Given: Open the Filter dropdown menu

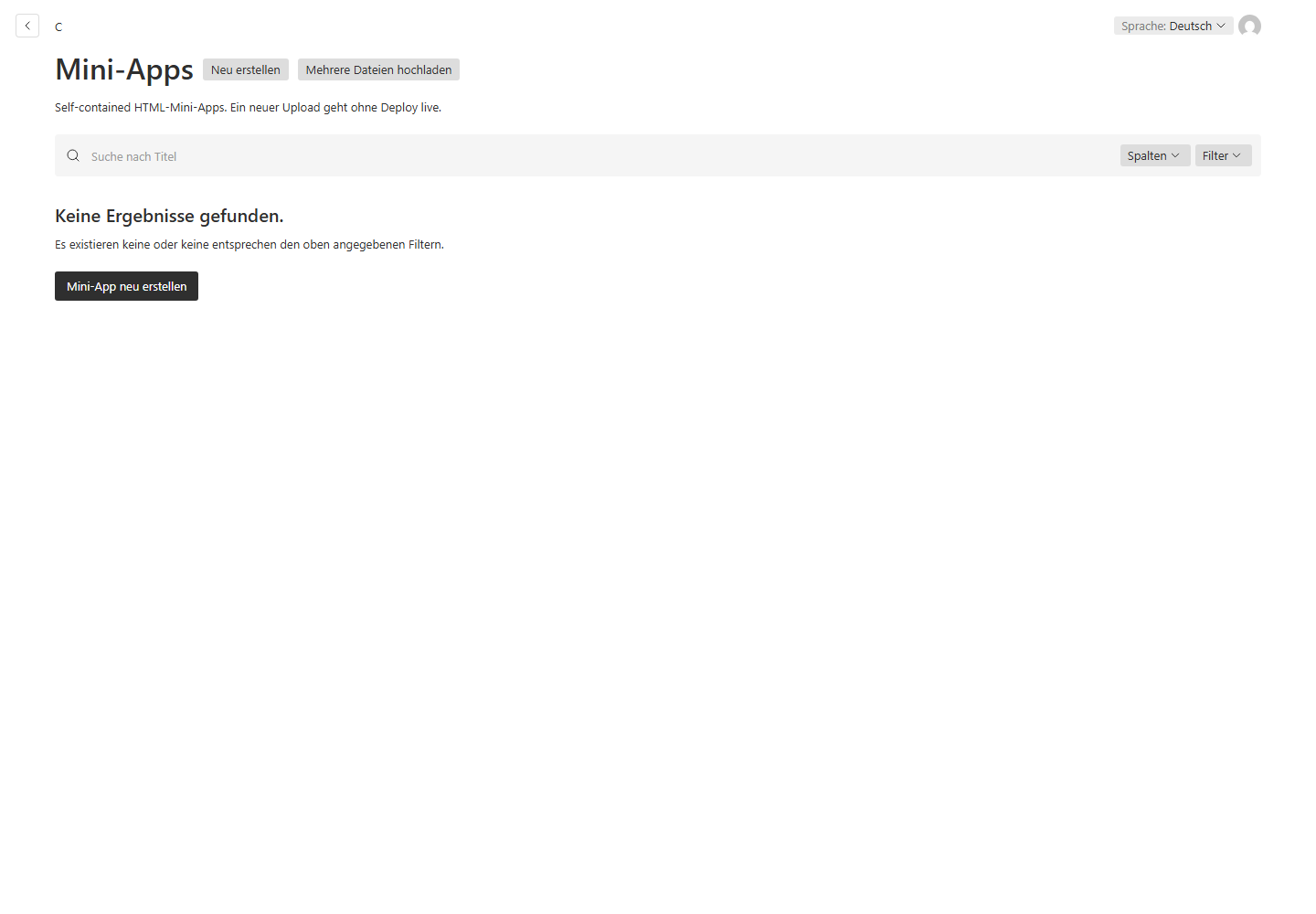Looking at the screenshot, I should (1223, 155).
